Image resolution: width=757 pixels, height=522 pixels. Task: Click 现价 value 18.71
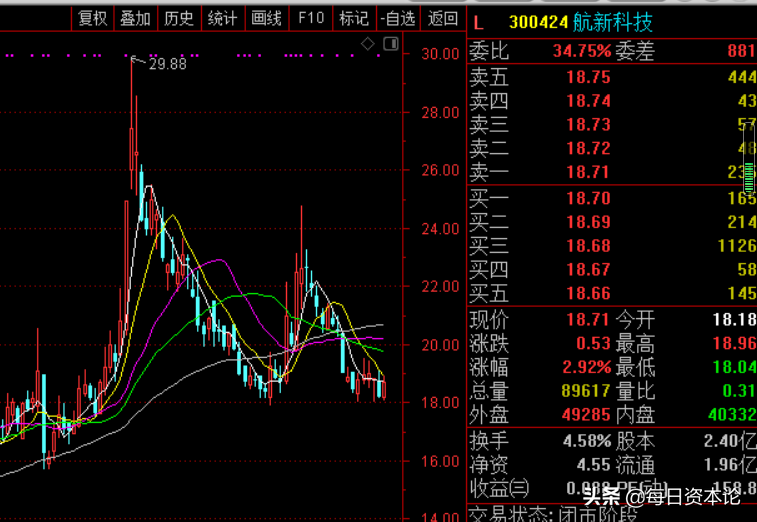pos(589,320)
